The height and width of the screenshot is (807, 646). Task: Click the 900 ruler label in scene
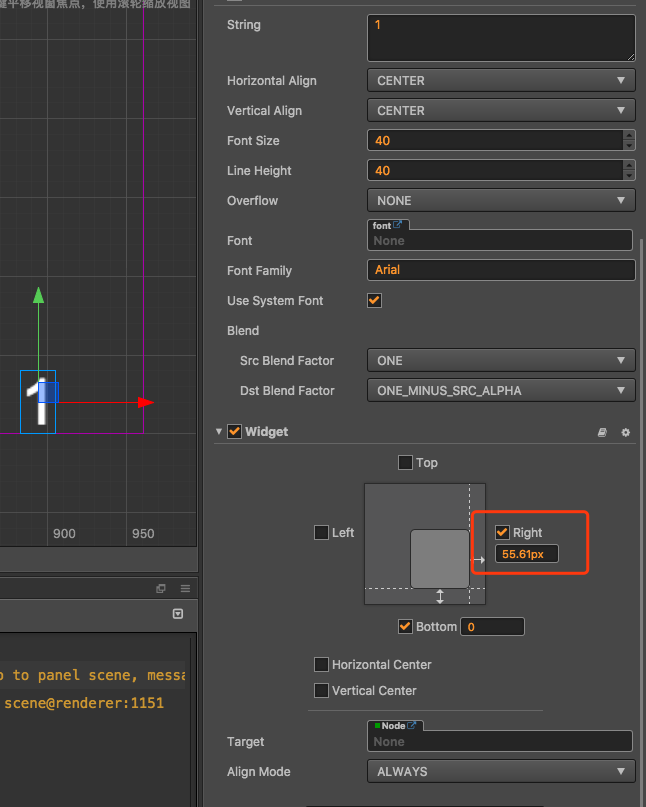(x=64, y=534)
